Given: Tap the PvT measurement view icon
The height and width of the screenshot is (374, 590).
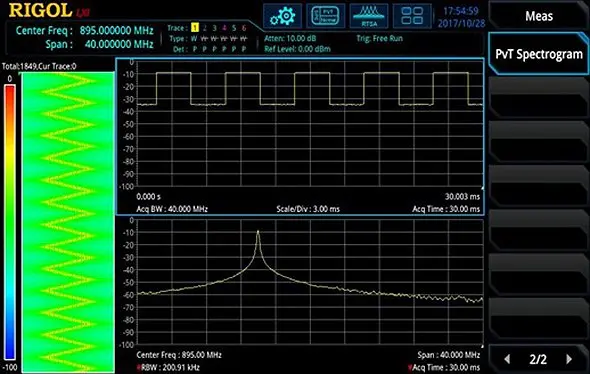Looking at the screenshot, I should pos(326,16).
